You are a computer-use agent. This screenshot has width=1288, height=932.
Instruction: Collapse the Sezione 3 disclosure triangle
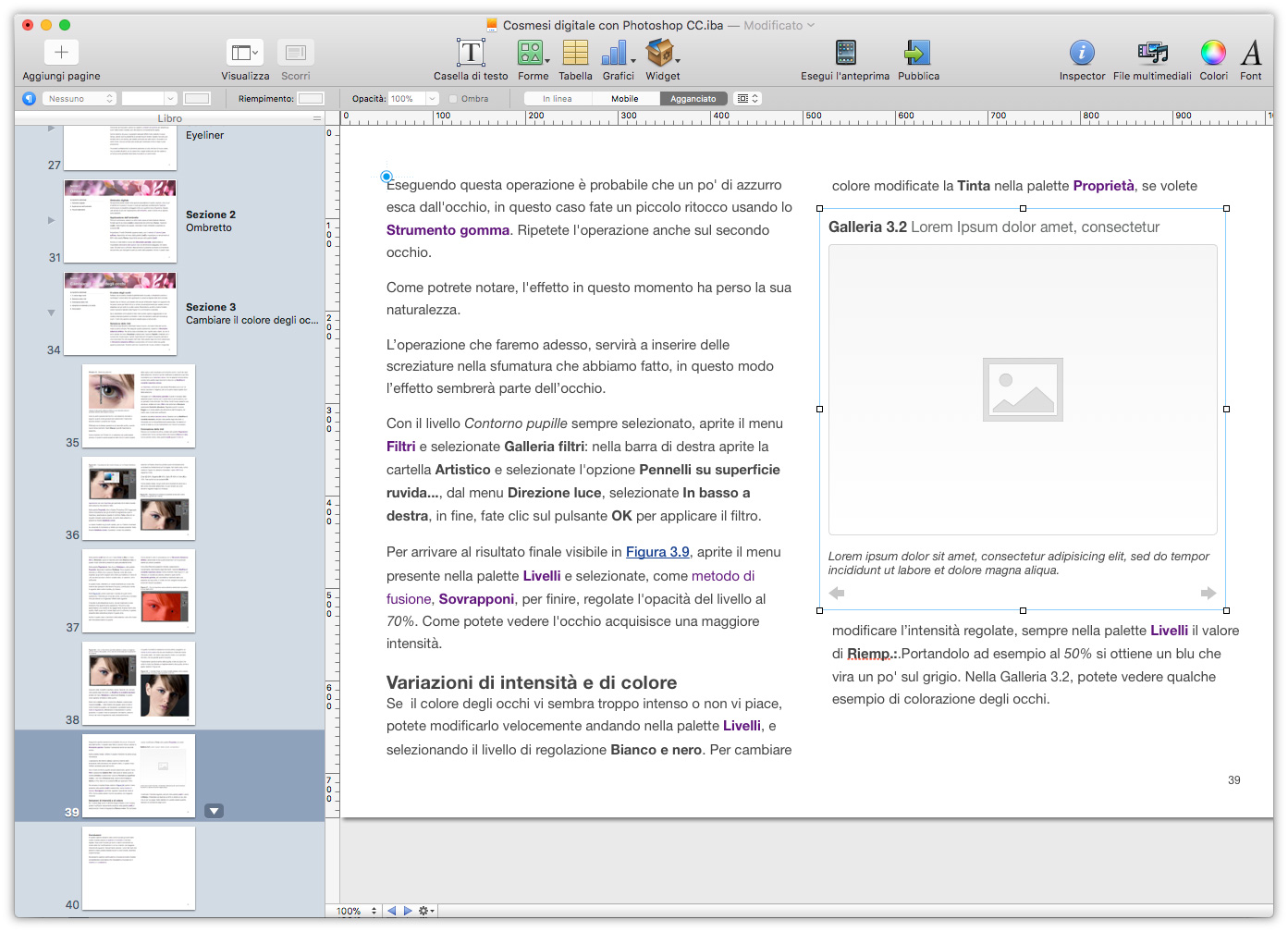coord(51,313)
